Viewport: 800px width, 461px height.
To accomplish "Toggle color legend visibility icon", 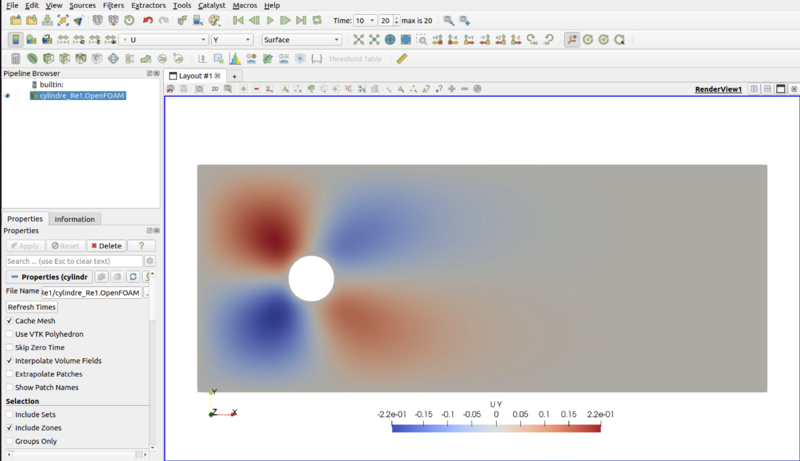I will pos(16,39).
